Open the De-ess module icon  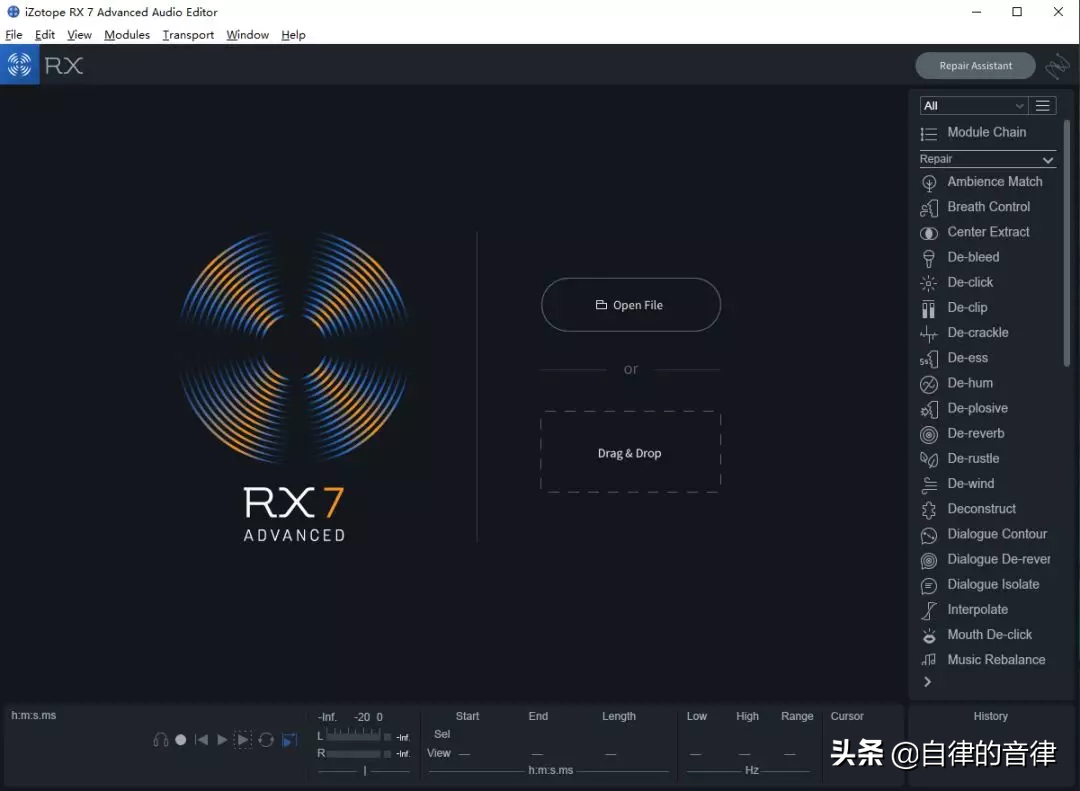[928, 359]
